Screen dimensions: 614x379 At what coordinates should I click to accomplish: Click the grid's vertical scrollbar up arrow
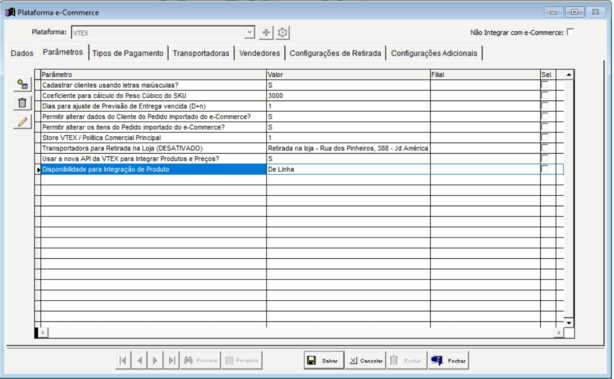[569, 75]
